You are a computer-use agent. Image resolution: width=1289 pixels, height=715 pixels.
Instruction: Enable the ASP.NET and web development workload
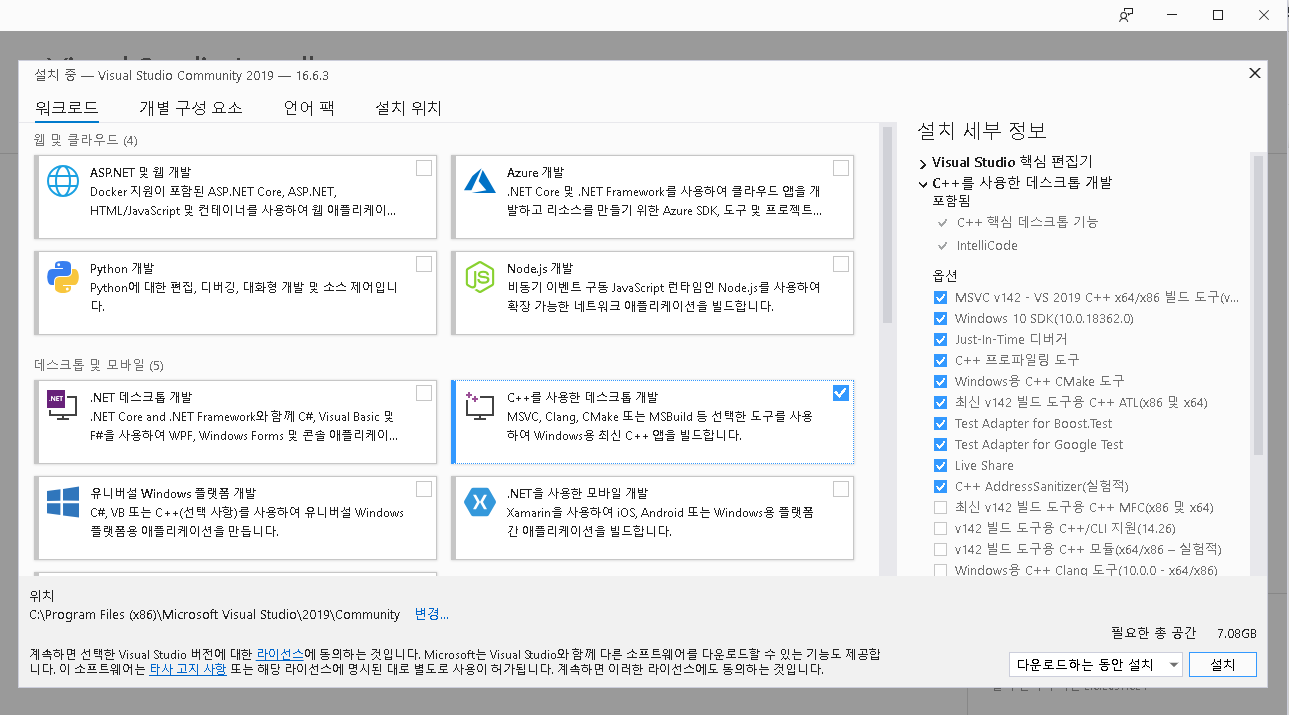tap(424, 168)
